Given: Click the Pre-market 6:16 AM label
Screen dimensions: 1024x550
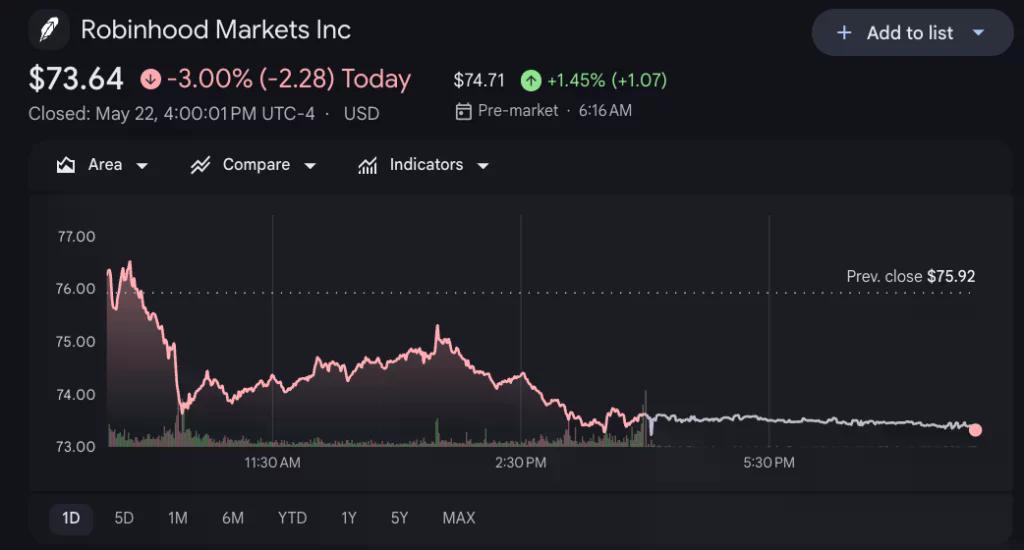Looking at the screenshot, I should coord(554,110).
